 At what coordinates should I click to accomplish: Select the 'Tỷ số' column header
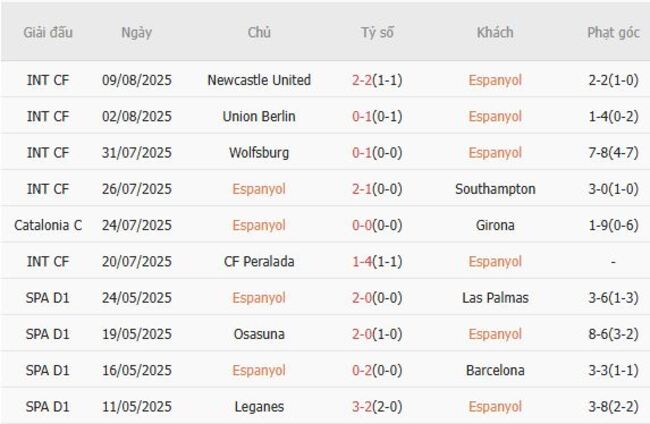point(378,32)
